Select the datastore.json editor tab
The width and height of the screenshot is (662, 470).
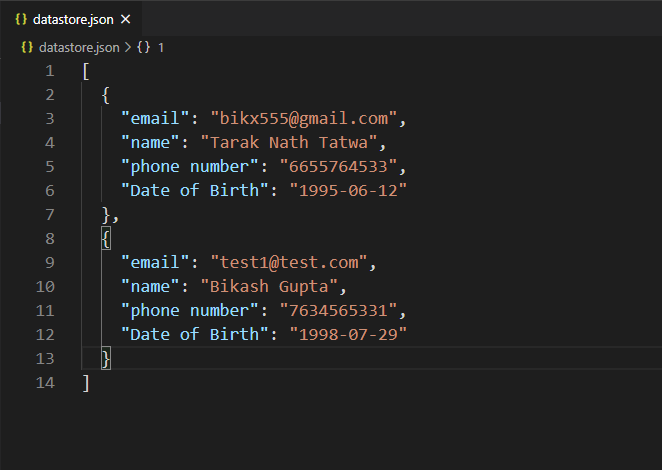coord(71,19)
